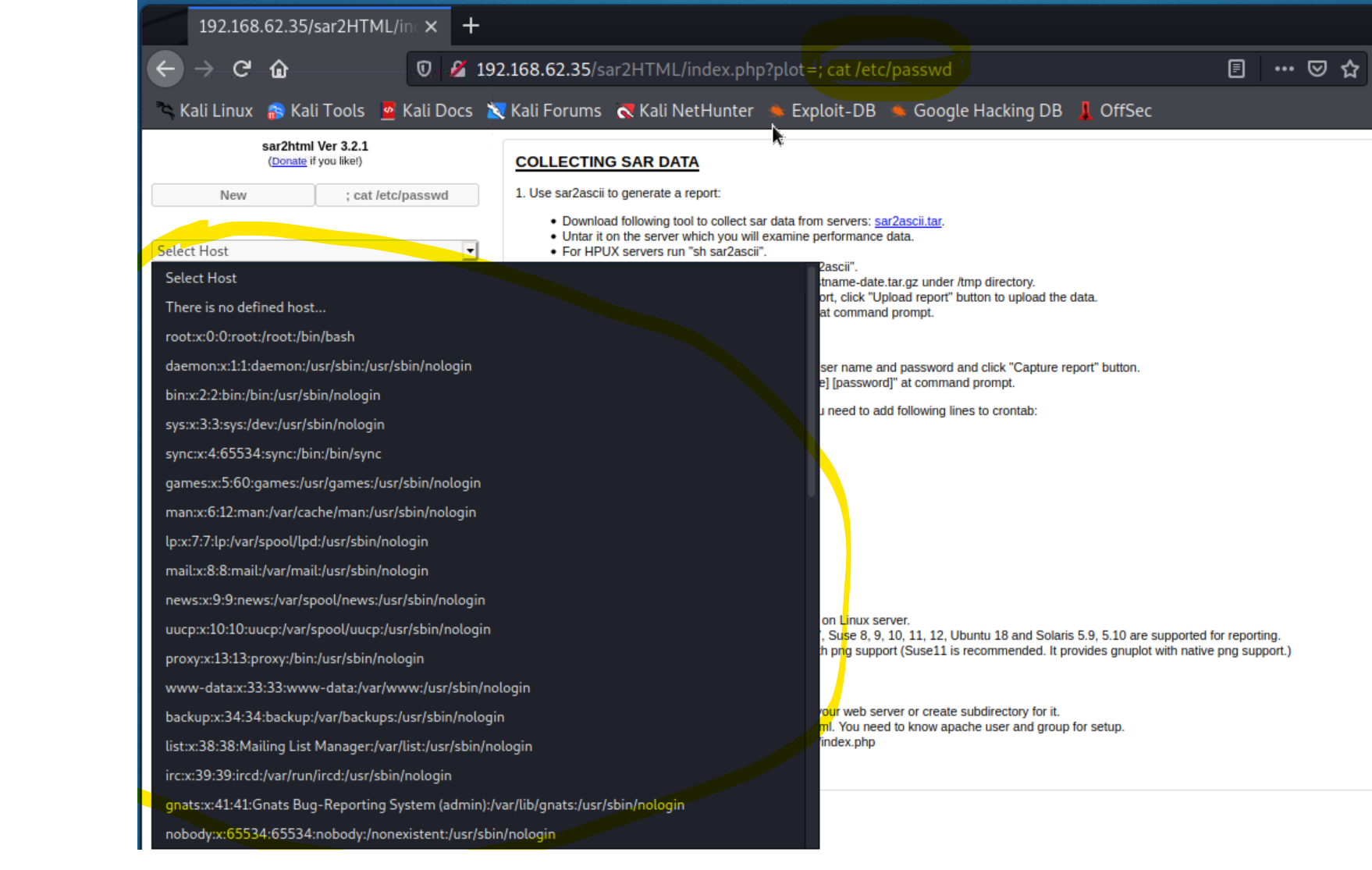Click the insecure connection lock icon
The height and width of the screenshot is (870, 1372).
pos(457,69)
